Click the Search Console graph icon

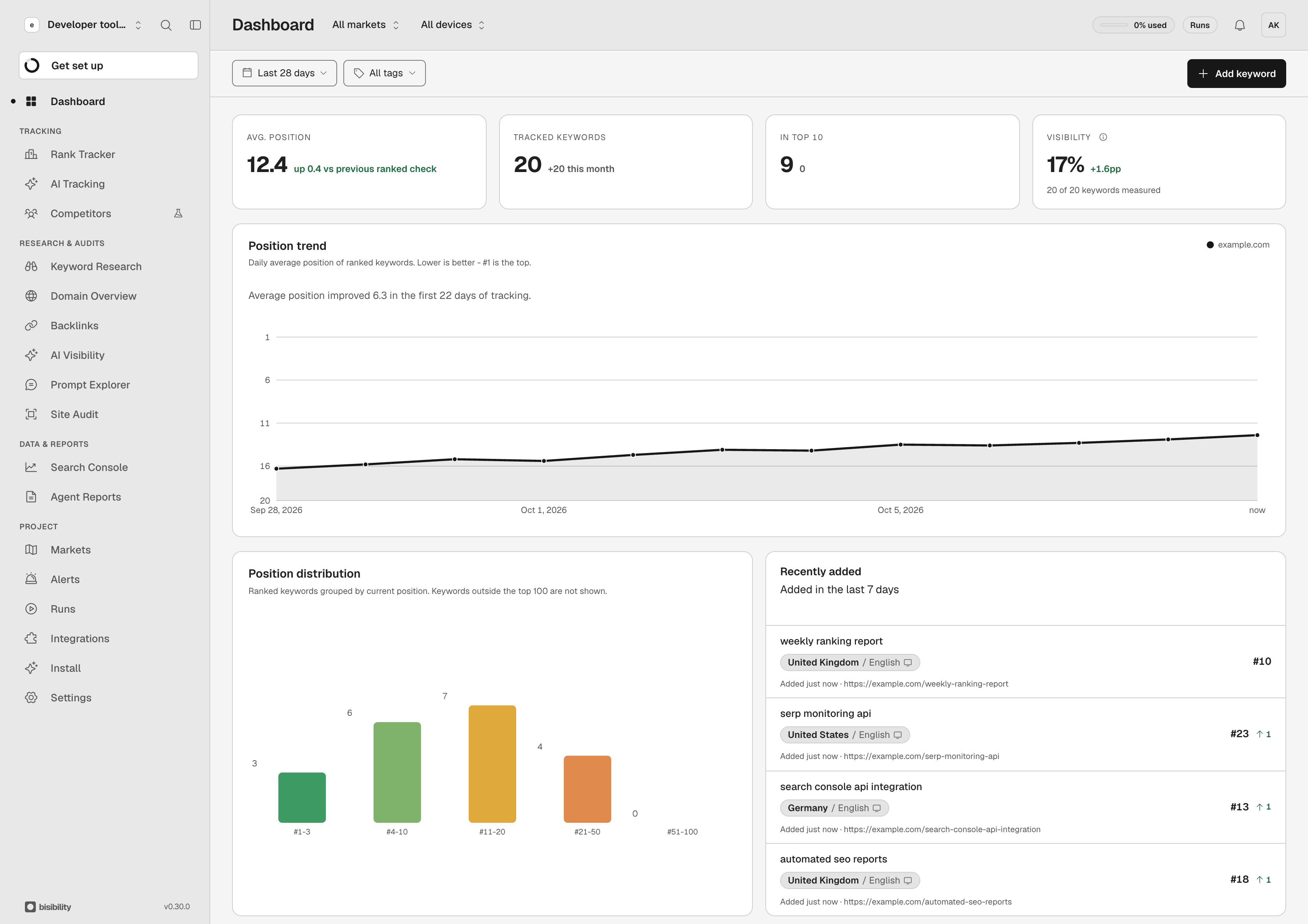pos(31,467)
